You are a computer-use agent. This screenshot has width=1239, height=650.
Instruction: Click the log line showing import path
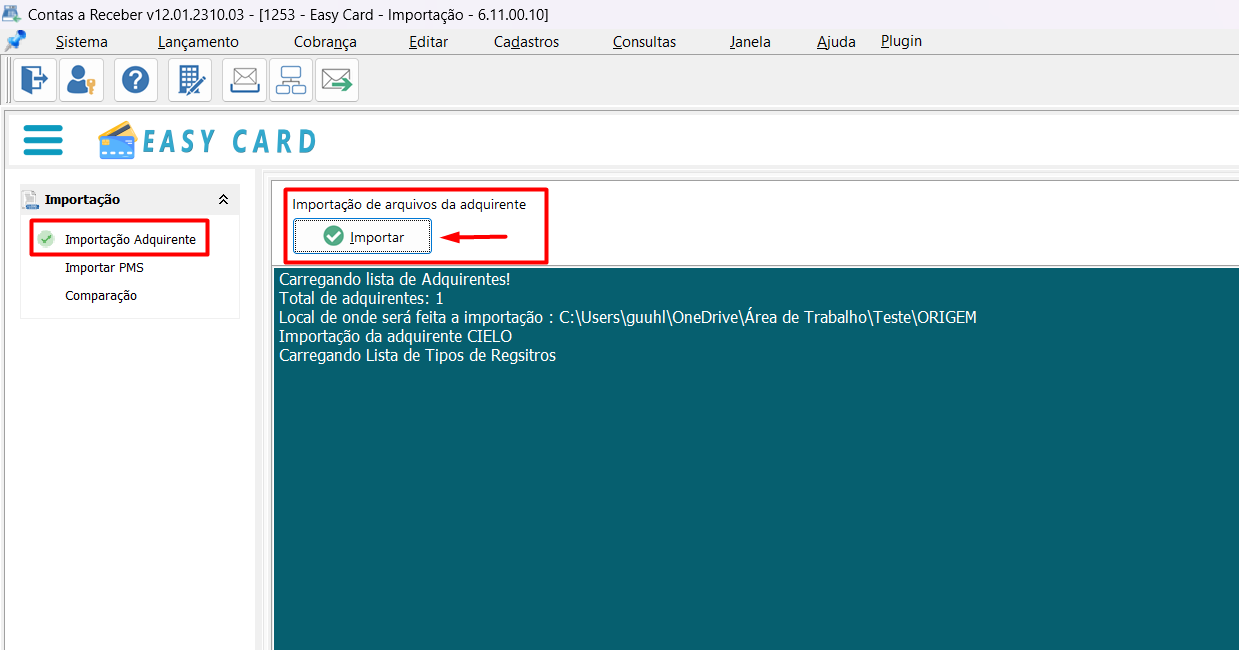(x=628, y=317)
